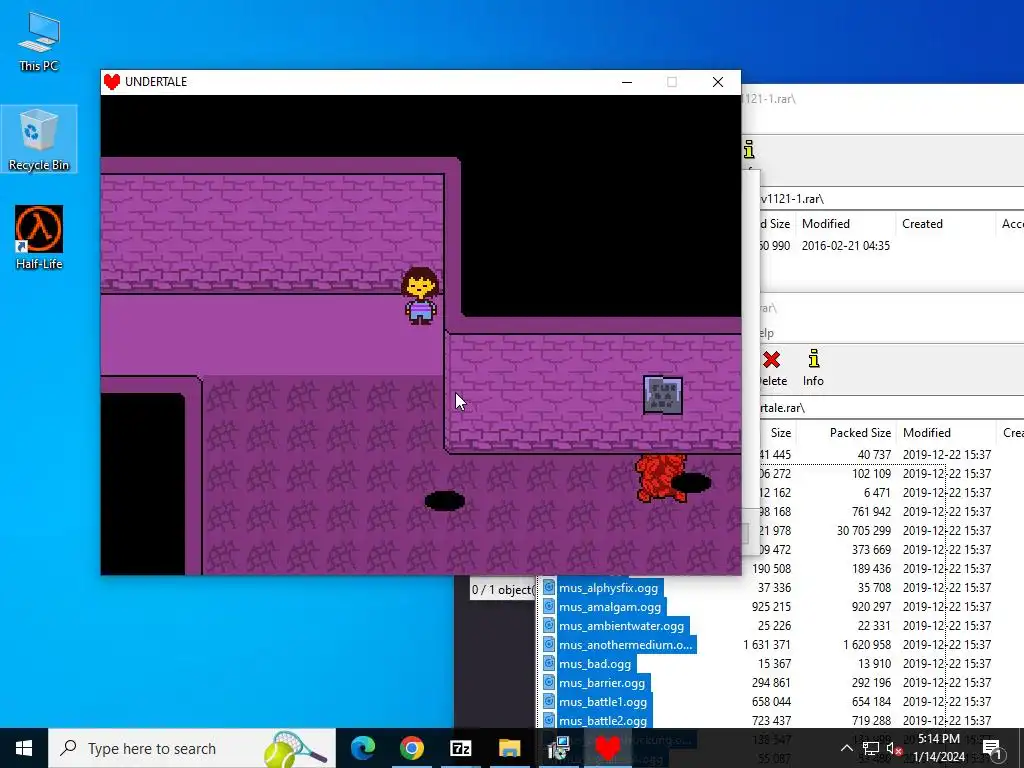Viewport: 1024px width, 768px height.
Task: Open the muted volume tray icon
Action: (x=893, y=748)
